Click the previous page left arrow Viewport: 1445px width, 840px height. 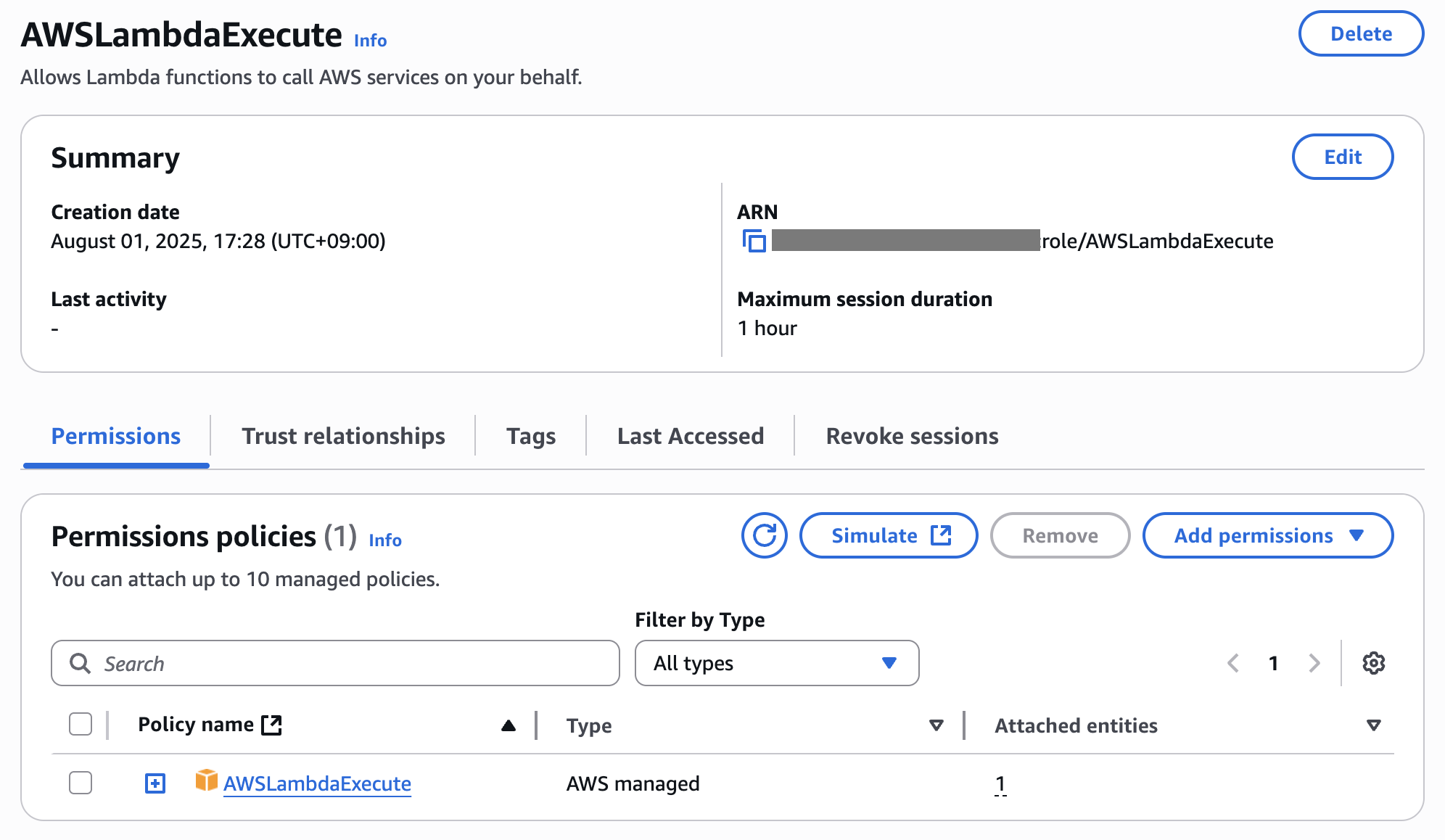1233,663
